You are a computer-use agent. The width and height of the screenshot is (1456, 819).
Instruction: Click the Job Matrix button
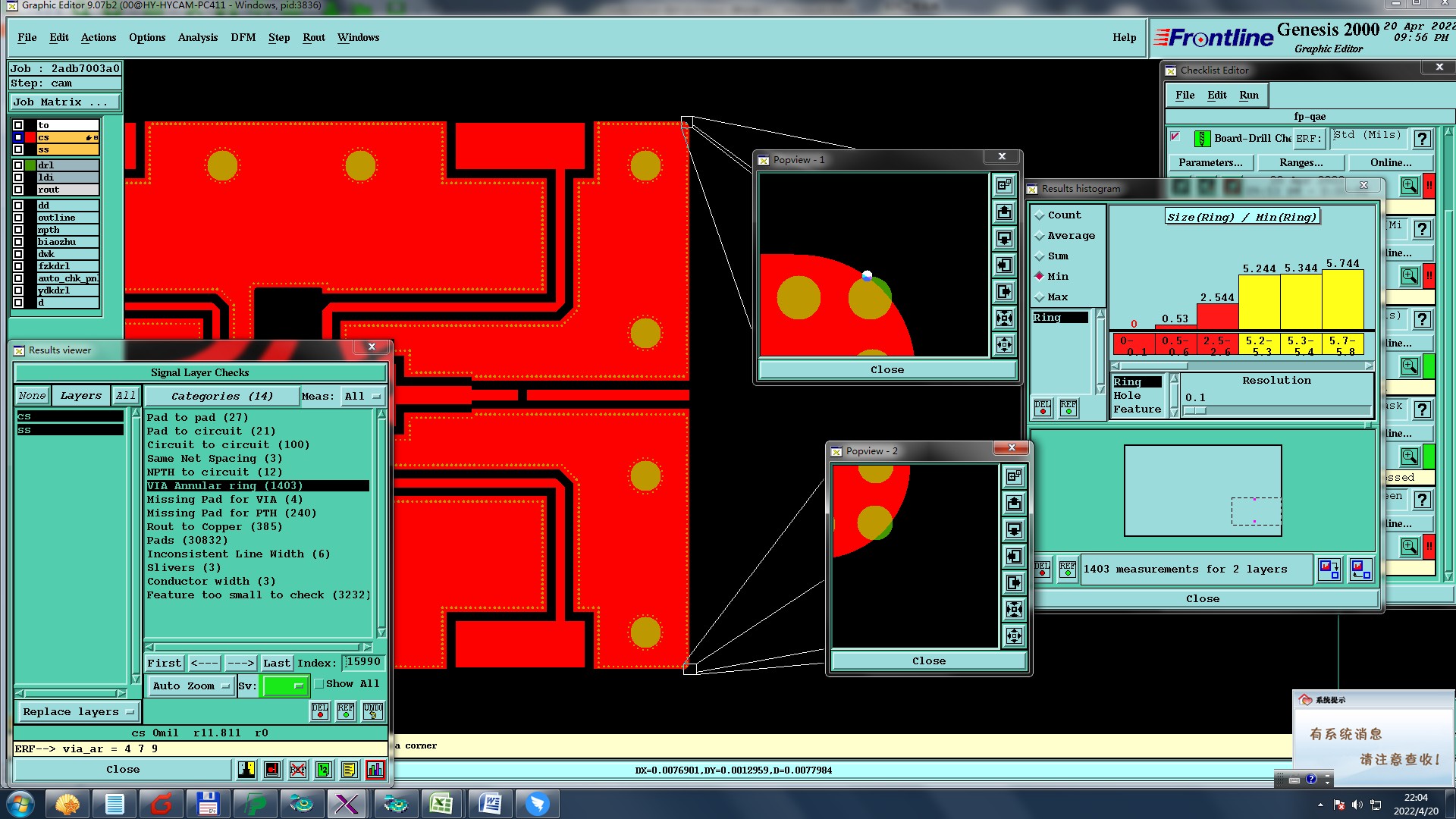(x=64, y=102)
